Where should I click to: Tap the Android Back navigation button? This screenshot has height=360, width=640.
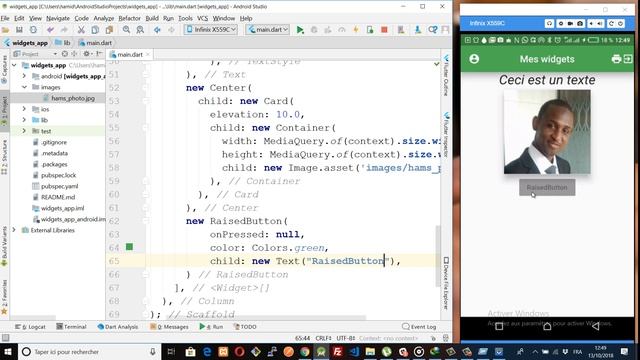[x=596, y=326]
